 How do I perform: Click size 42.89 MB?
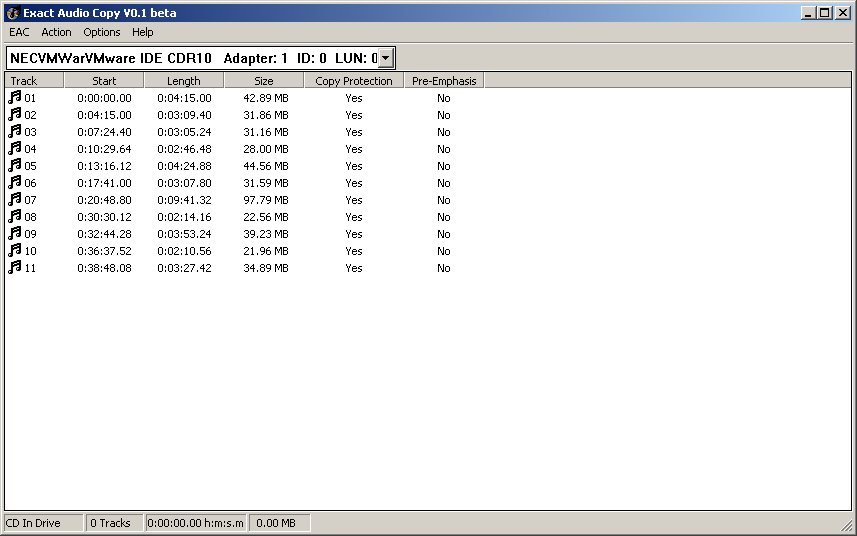click(266, 98)
